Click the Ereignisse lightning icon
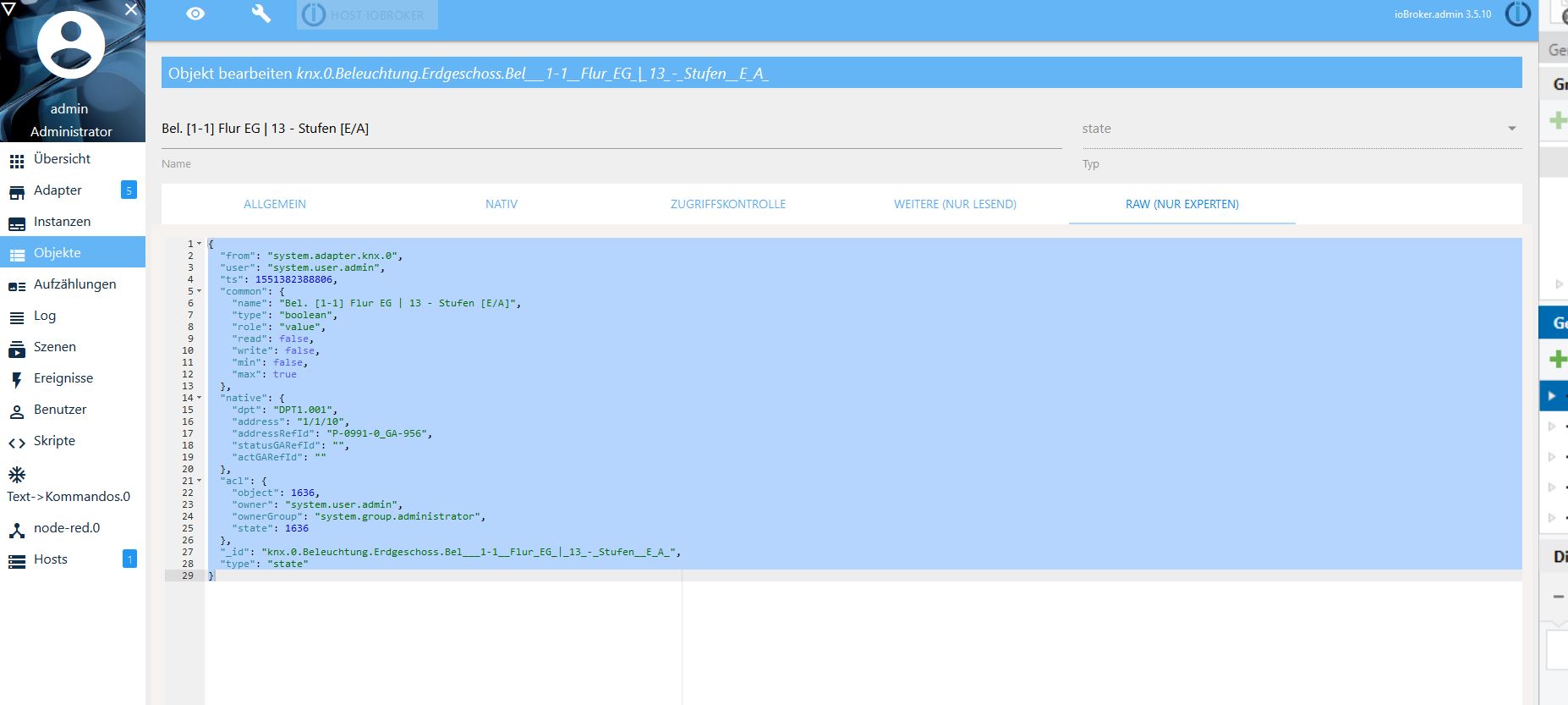The image size is (1568, 705). [x=17, y=381]
